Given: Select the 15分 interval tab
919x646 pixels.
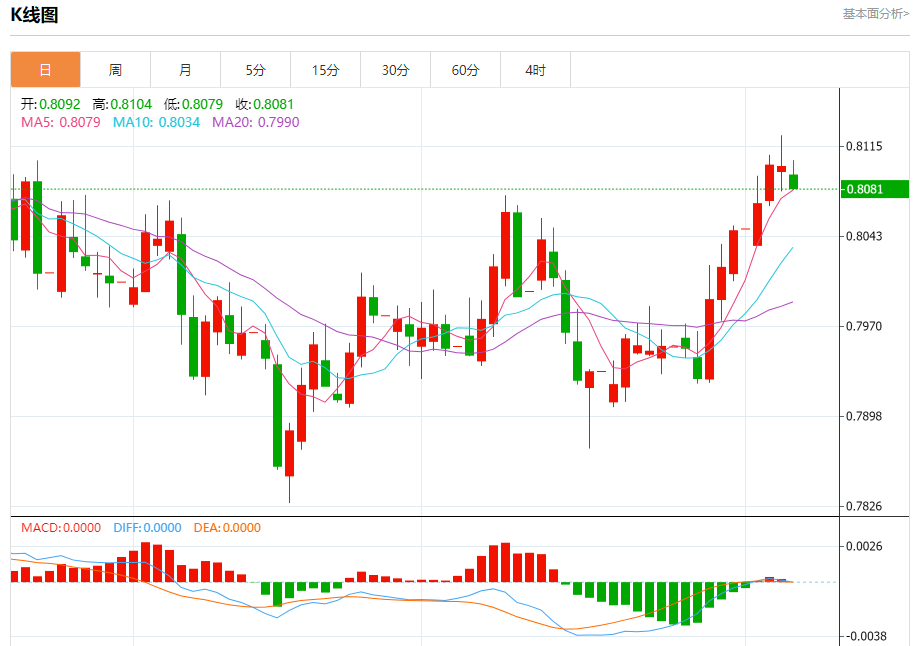Looking at the screenshot, I should [x=325, y=70].
